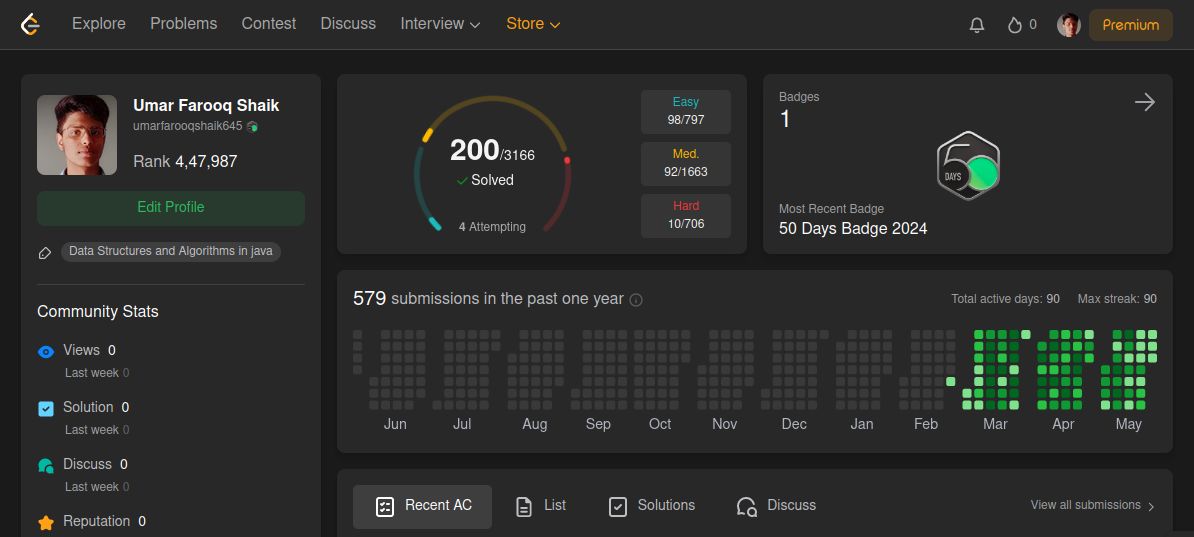Expand the Interview dropdown

click(x=440, y=24)
